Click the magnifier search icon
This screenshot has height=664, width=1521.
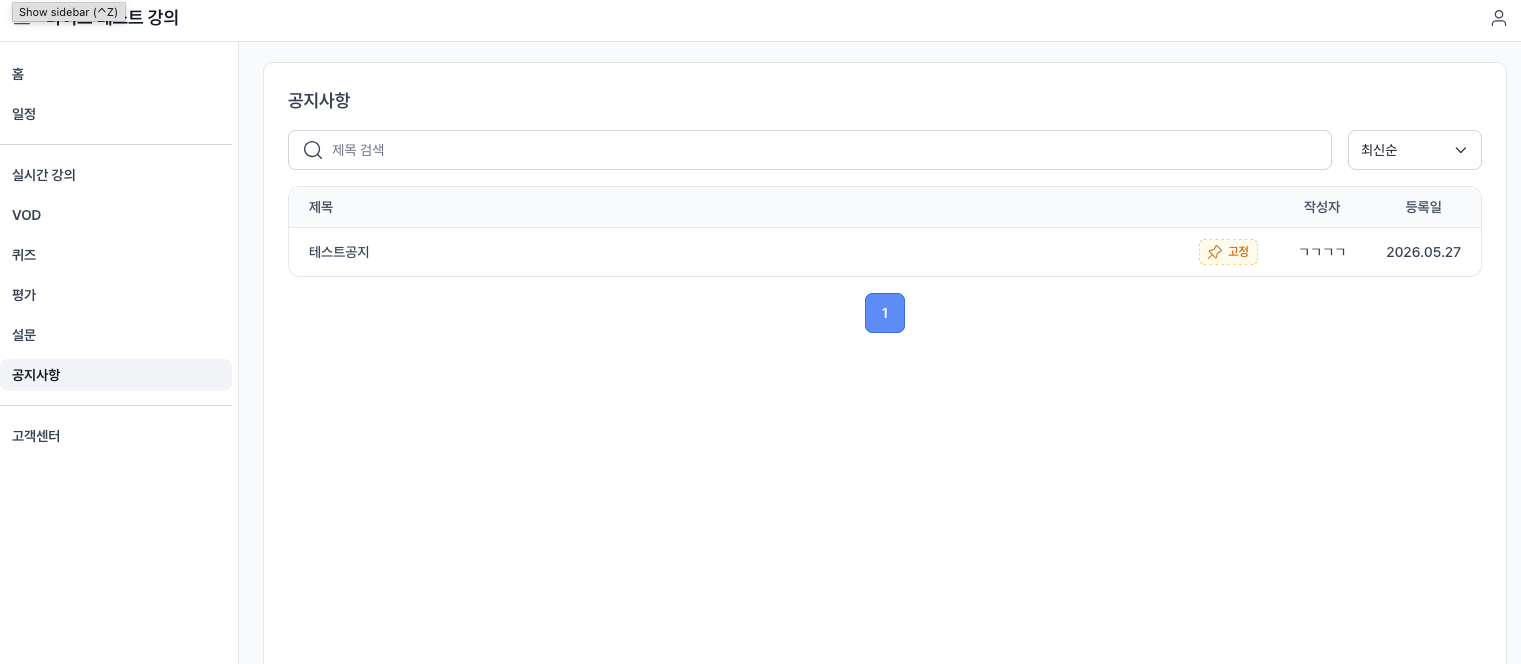tap(312, 150)
